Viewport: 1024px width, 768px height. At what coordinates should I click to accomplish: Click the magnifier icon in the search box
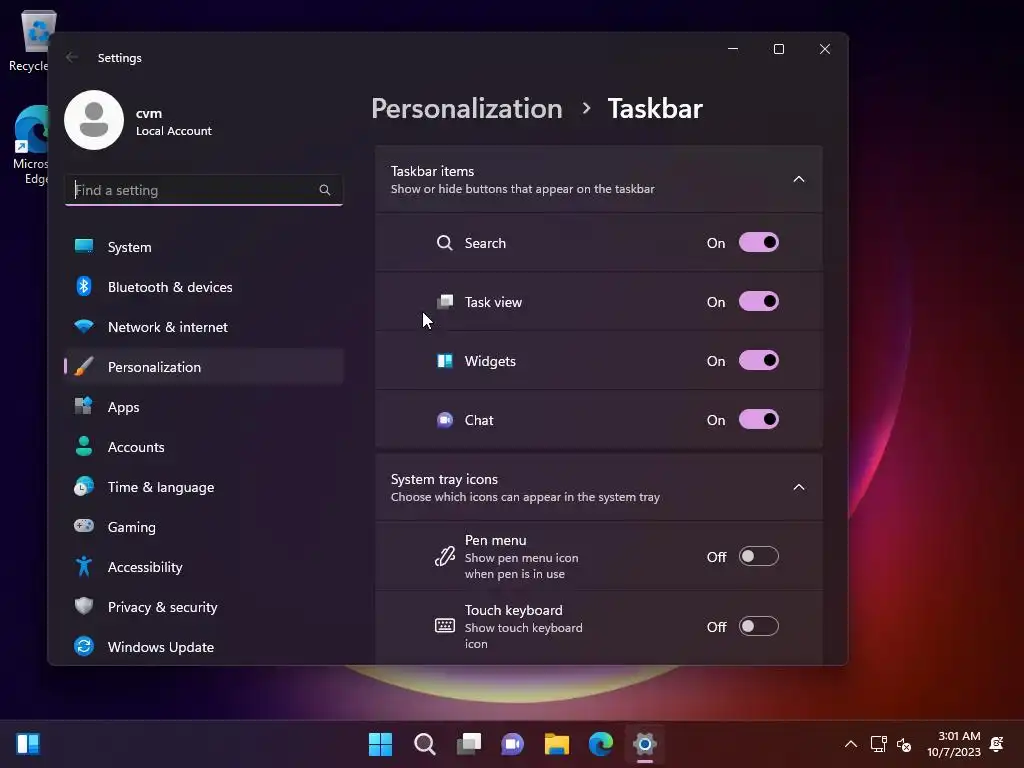pyautogui.click(x=325, y=190)
